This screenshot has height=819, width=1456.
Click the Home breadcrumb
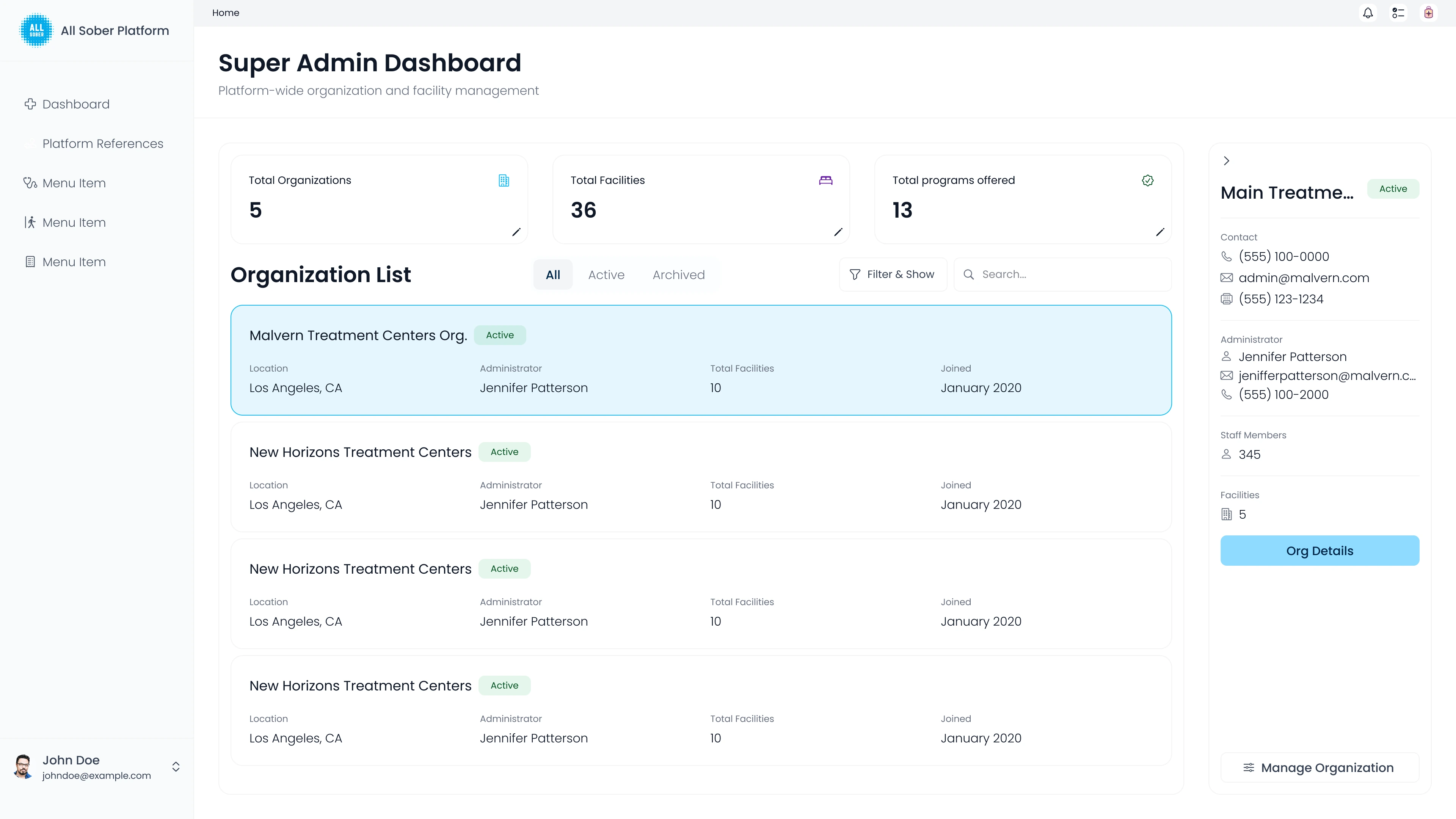click(x=226, y=13)
